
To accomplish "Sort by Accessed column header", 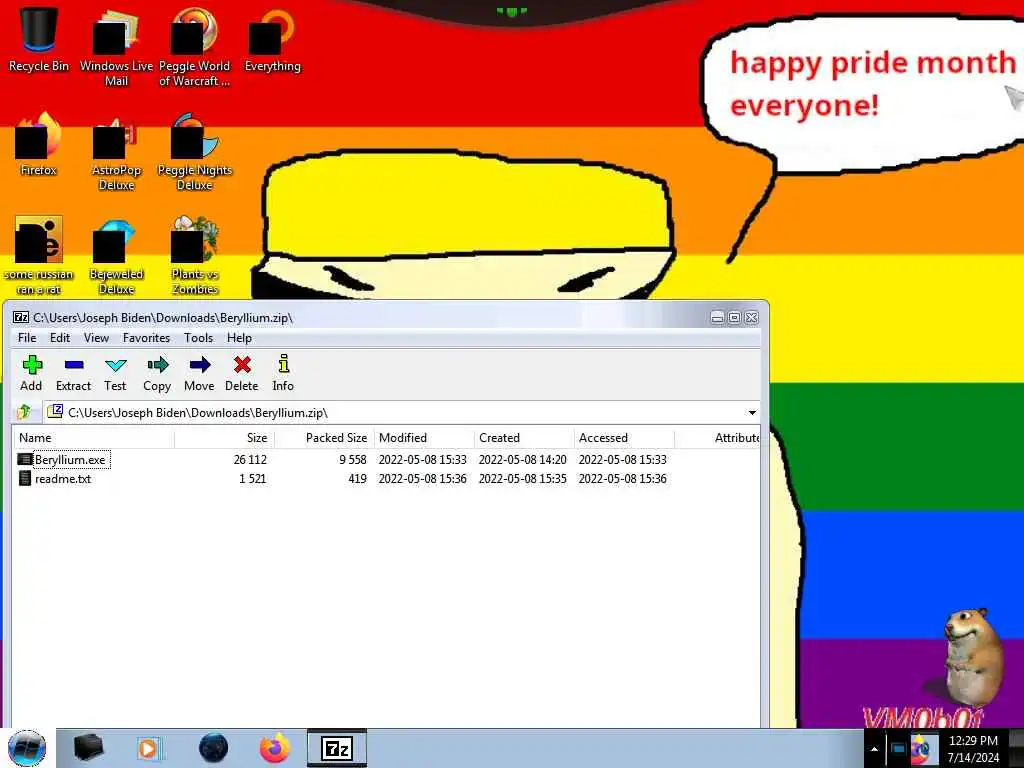I will (624, 438).
